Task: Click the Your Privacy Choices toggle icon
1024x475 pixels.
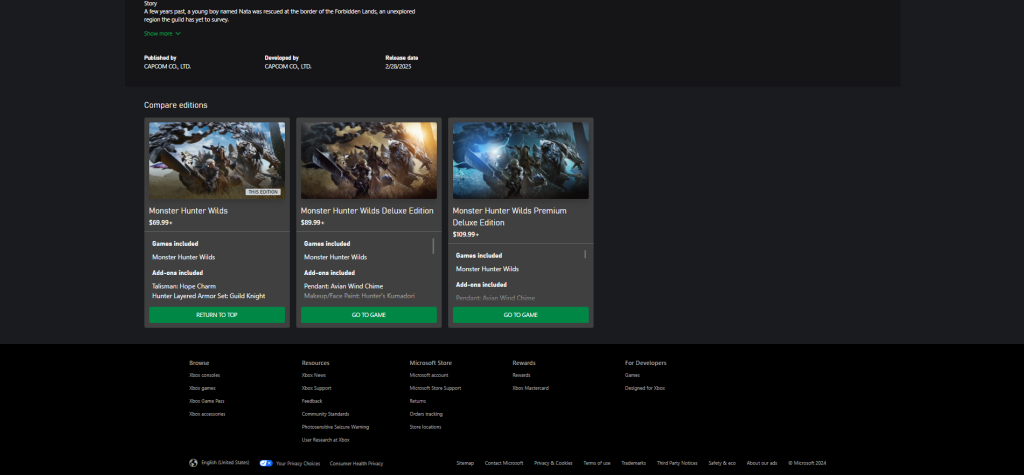Action: (266, 463)
